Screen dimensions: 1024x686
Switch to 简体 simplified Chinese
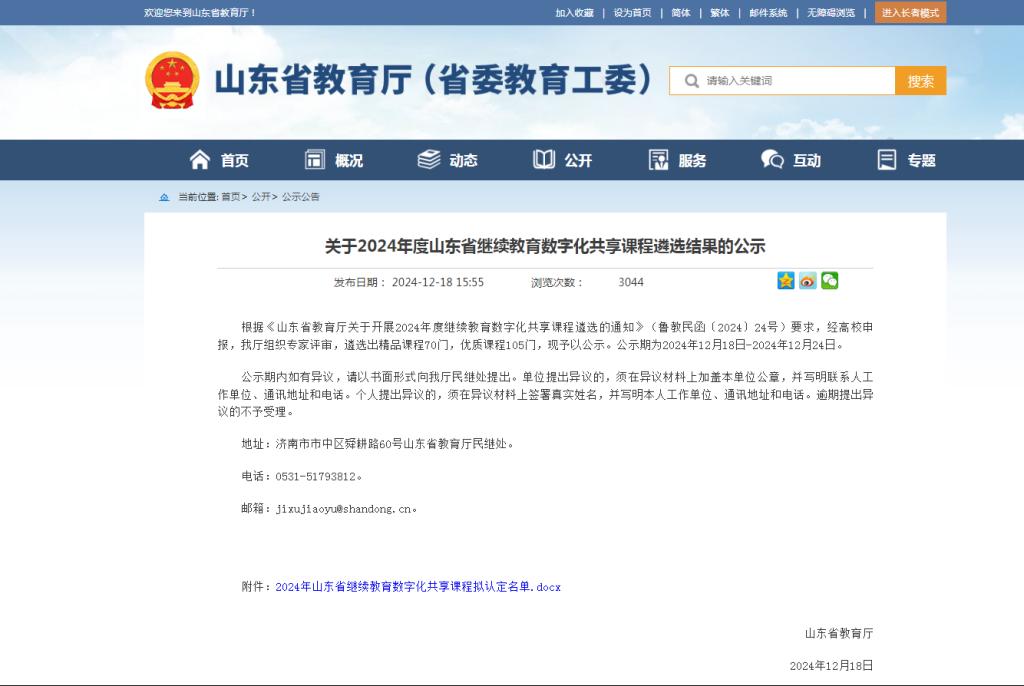(x=680, y=12)
